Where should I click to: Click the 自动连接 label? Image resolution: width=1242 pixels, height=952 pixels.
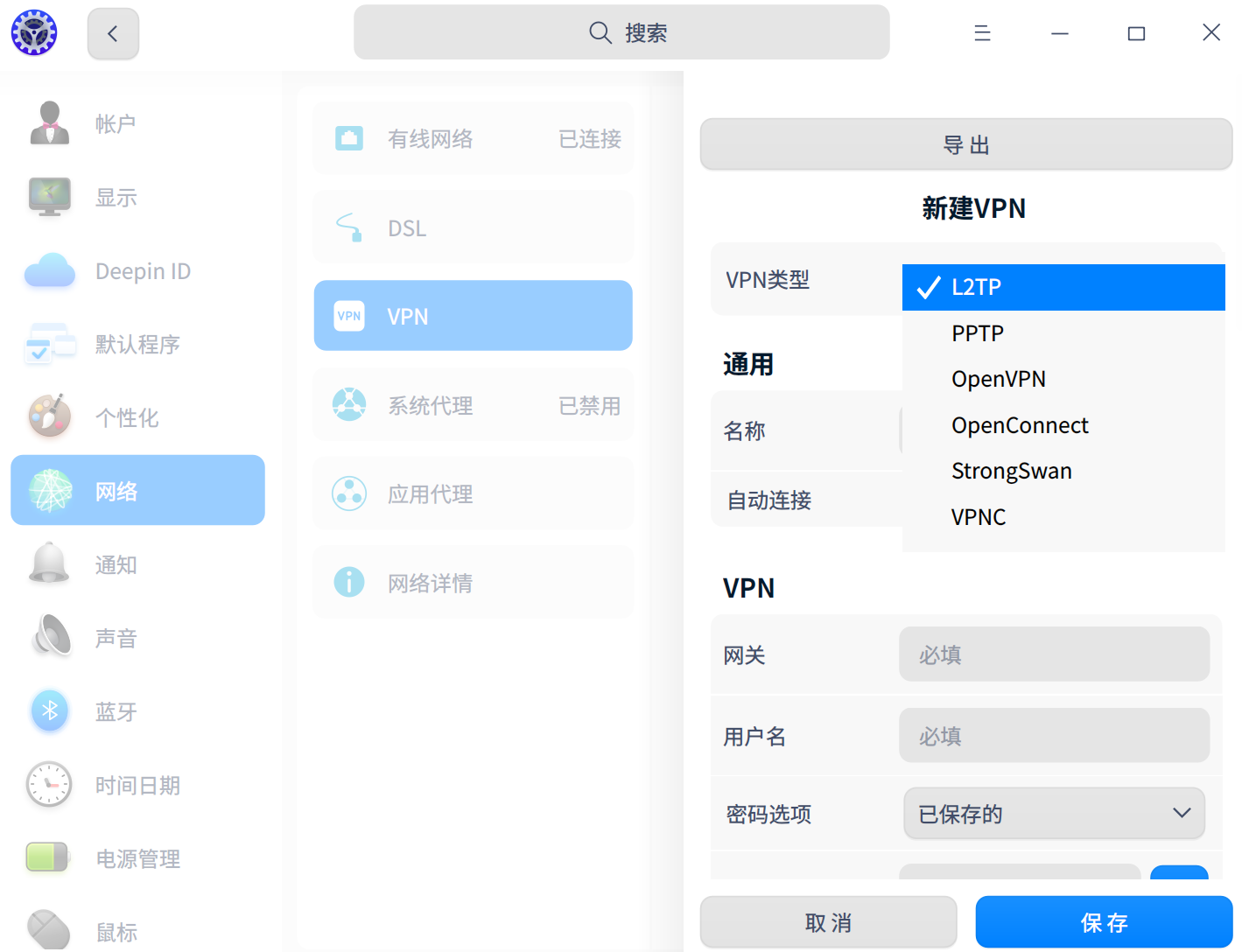click(x=769, y=500)
